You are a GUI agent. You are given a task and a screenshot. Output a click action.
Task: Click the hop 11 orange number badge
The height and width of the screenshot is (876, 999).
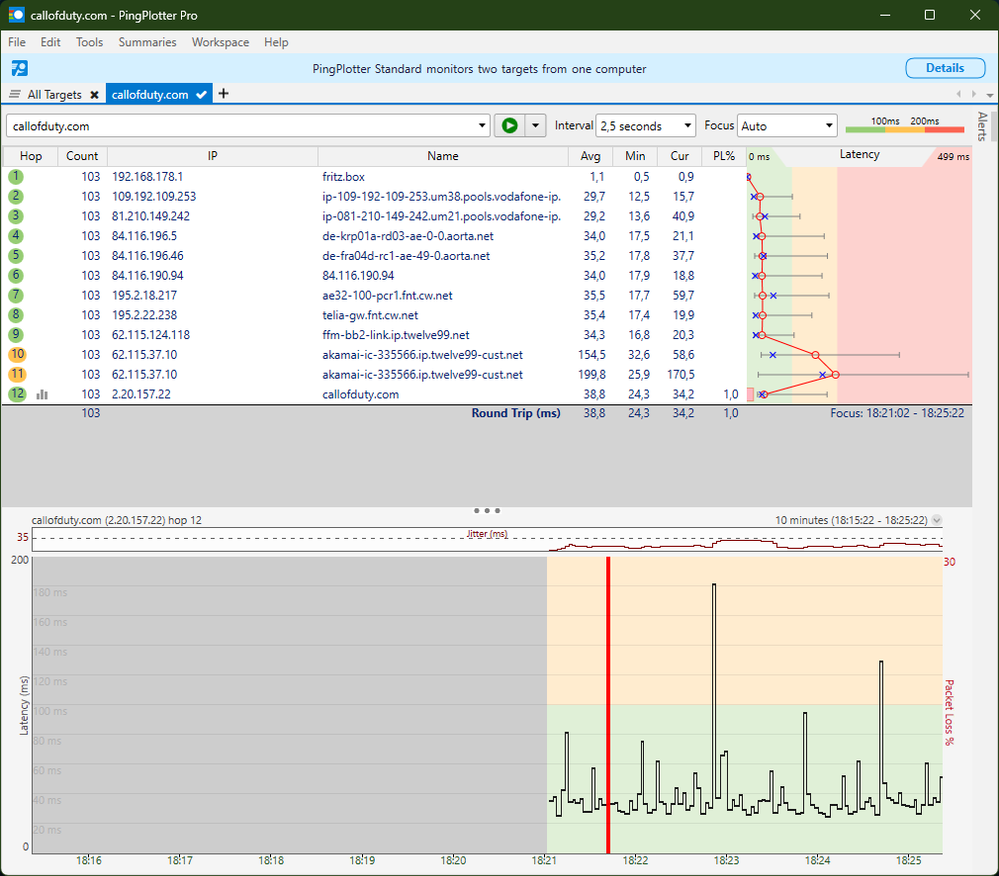(x=17, y=375)
